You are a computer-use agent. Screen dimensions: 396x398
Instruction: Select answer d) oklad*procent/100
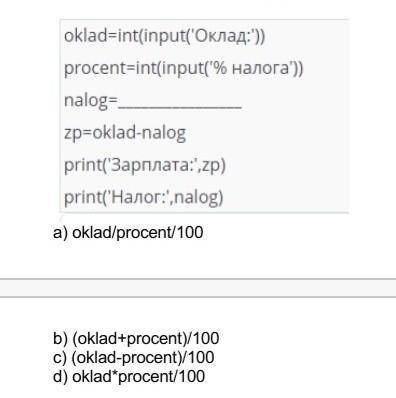click(x=129, y=376)
